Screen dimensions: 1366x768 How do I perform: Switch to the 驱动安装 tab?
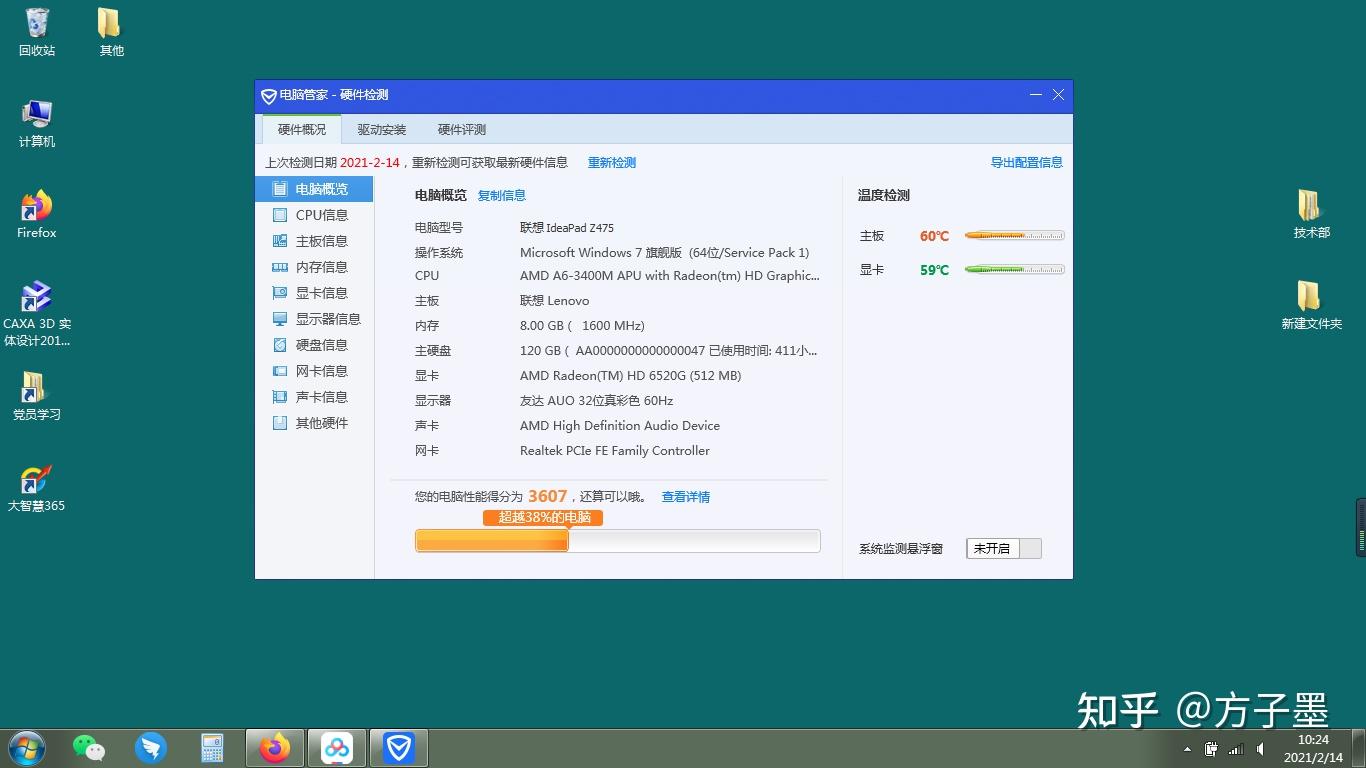382,130
